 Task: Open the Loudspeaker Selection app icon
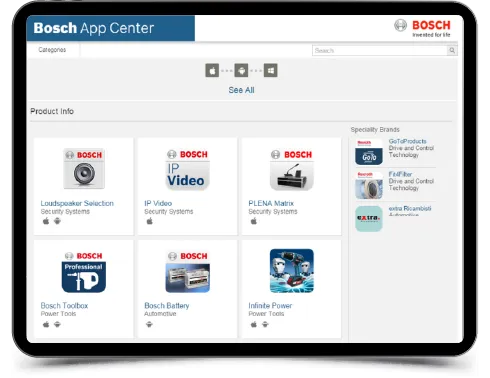84,169
